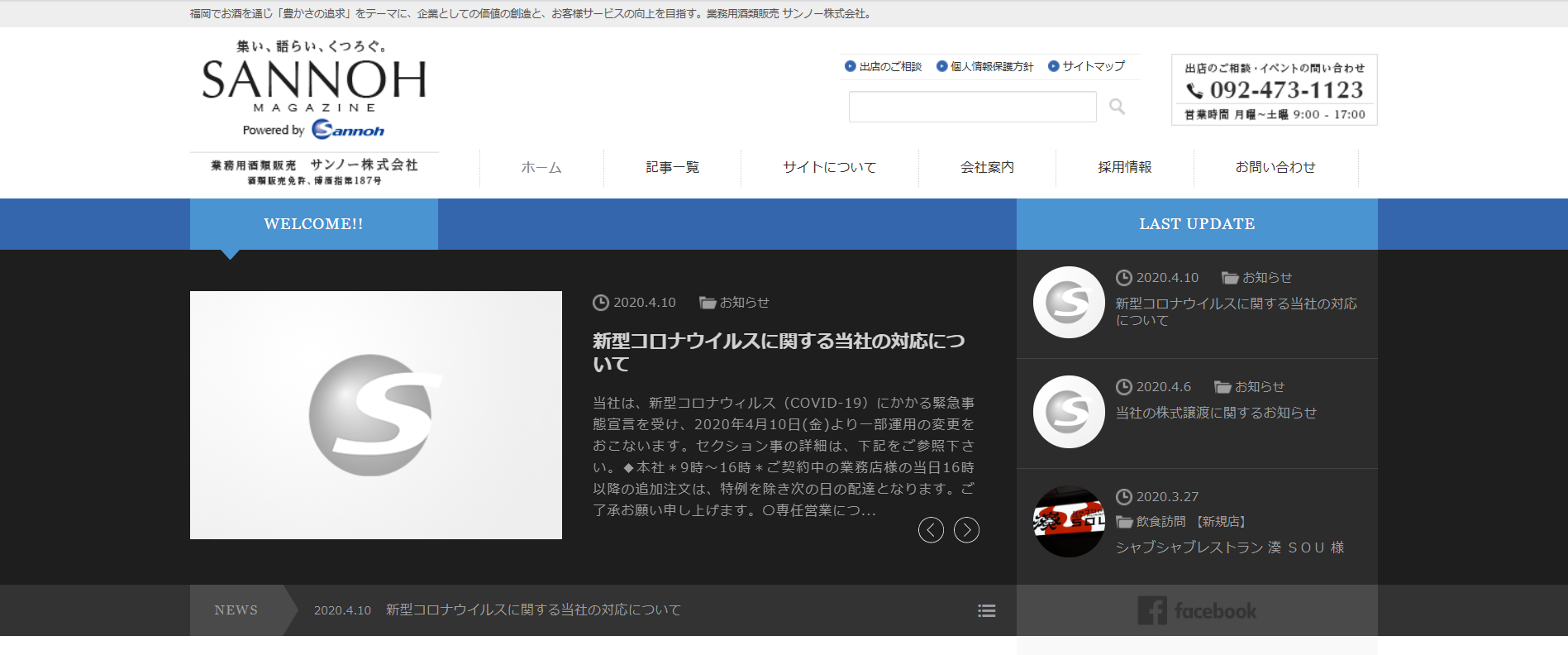
Task: Click the Sannoh powered-by logo
Action: (348, 130)
